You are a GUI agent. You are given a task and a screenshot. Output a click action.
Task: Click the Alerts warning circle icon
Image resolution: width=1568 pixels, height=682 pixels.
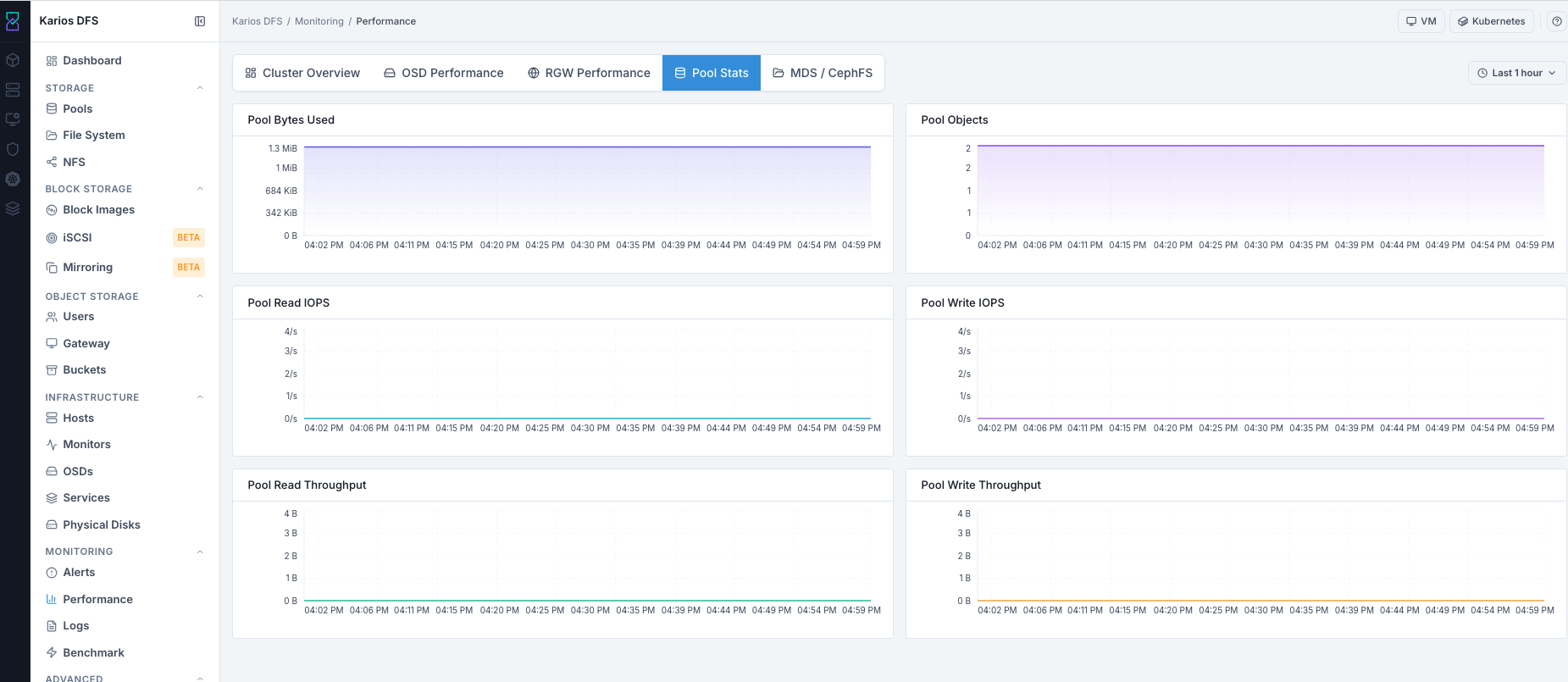pos(52,573)
